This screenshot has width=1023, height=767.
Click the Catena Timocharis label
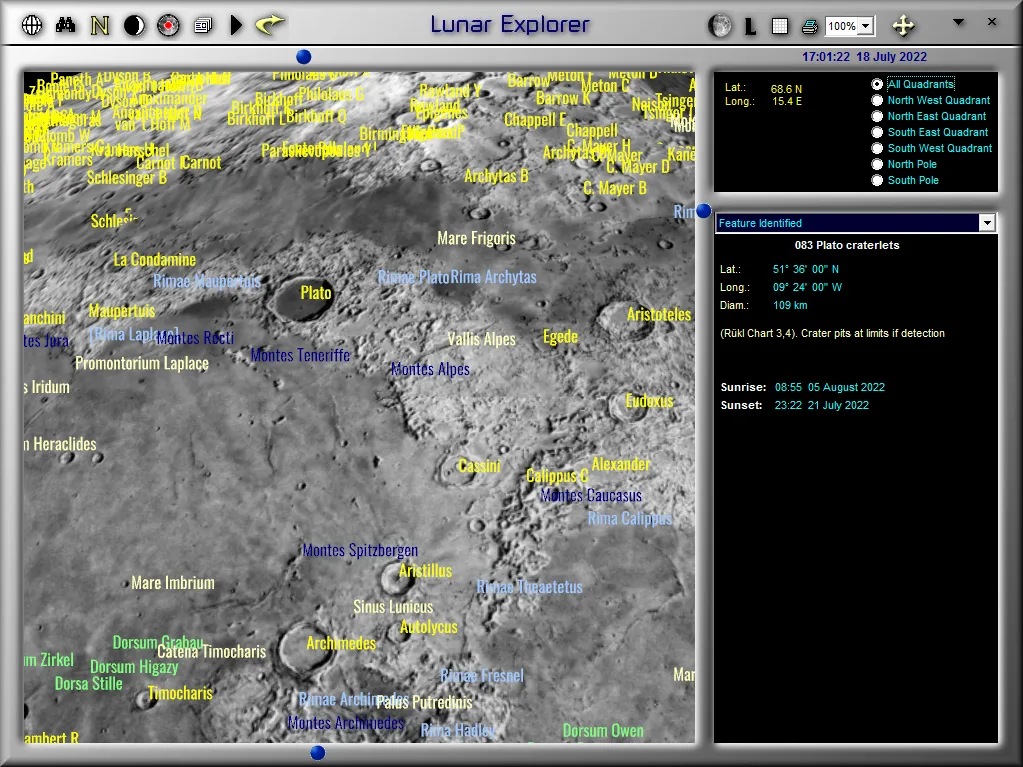(211, 652)
